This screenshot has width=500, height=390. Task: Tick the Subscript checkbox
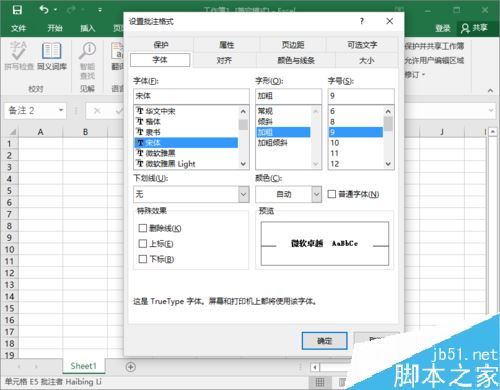click(x=143, y=259)
